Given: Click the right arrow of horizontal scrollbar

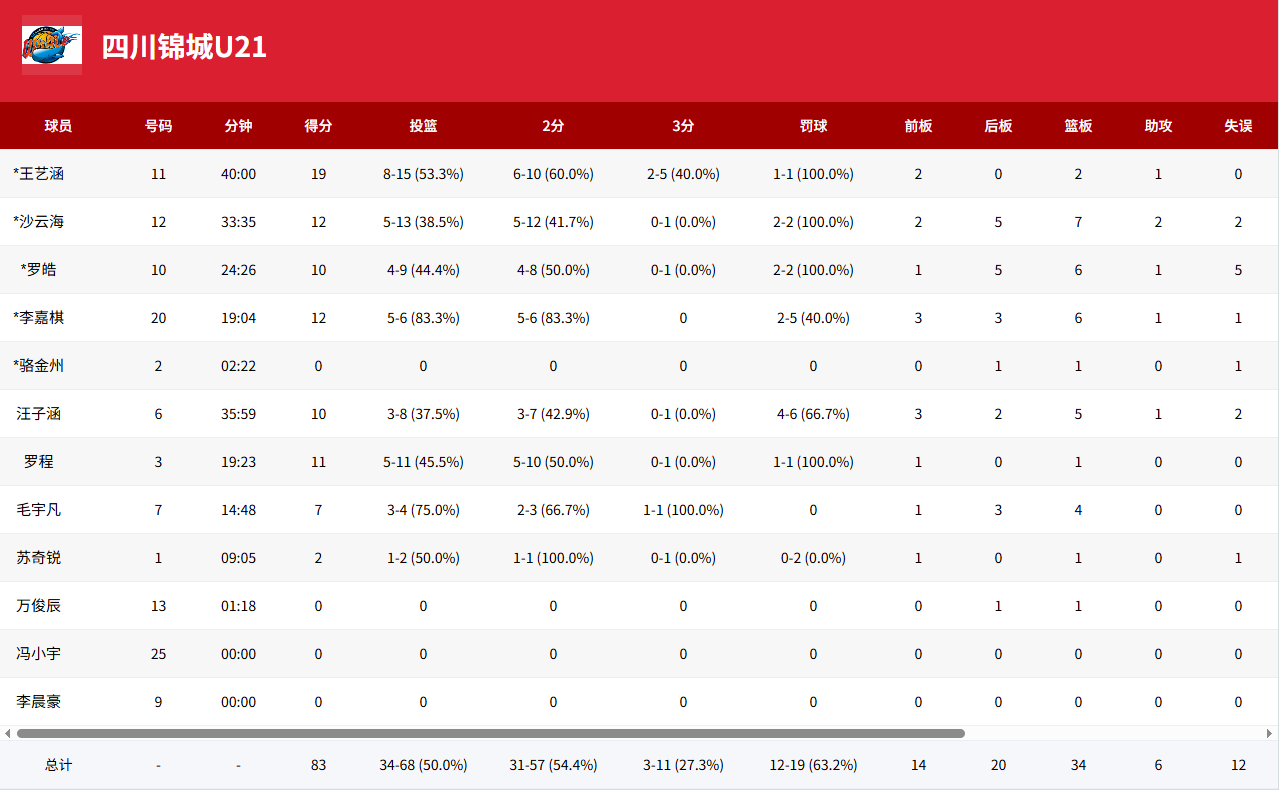Looking at the screenshot, I should 1270,733.
